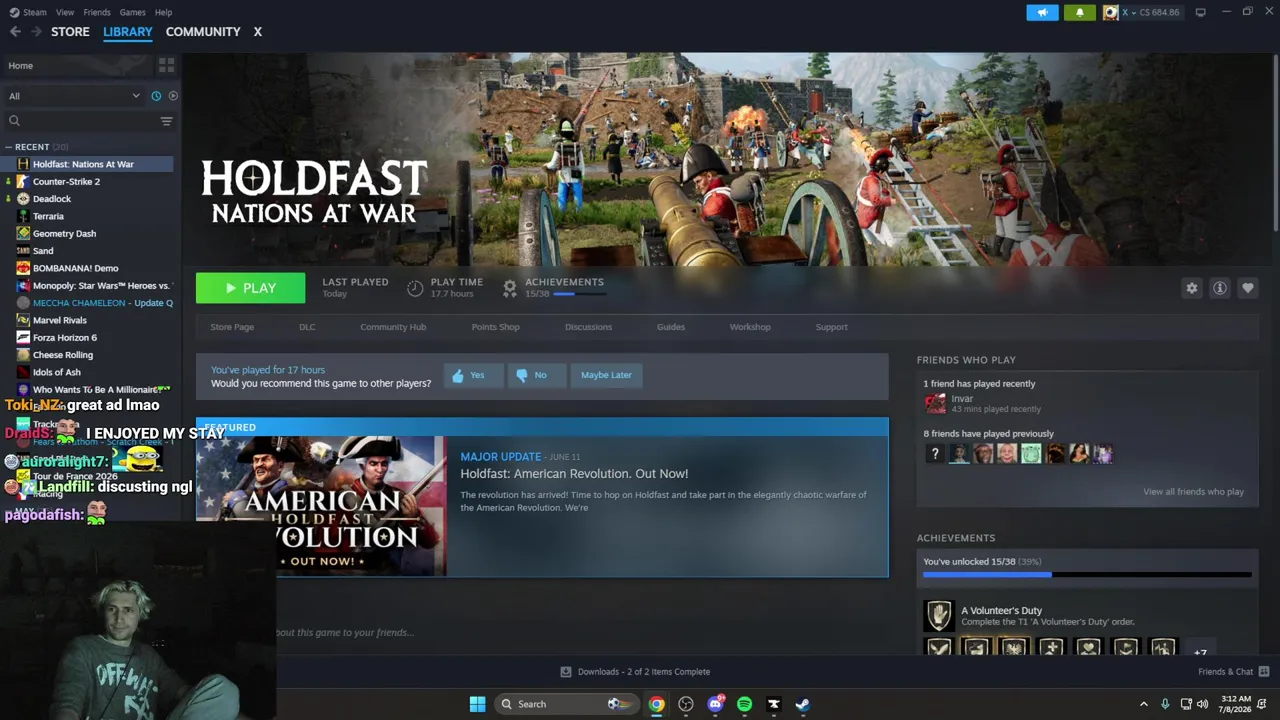Launch Holdfast with the green Play button

(250, 288)
